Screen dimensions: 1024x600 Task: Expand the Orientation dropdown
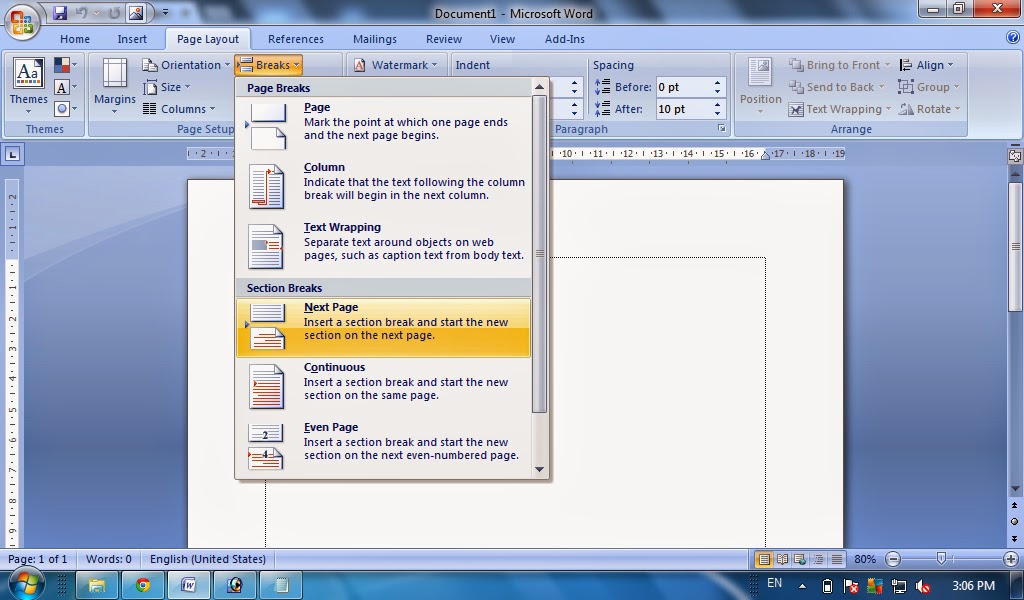[186, 65]
